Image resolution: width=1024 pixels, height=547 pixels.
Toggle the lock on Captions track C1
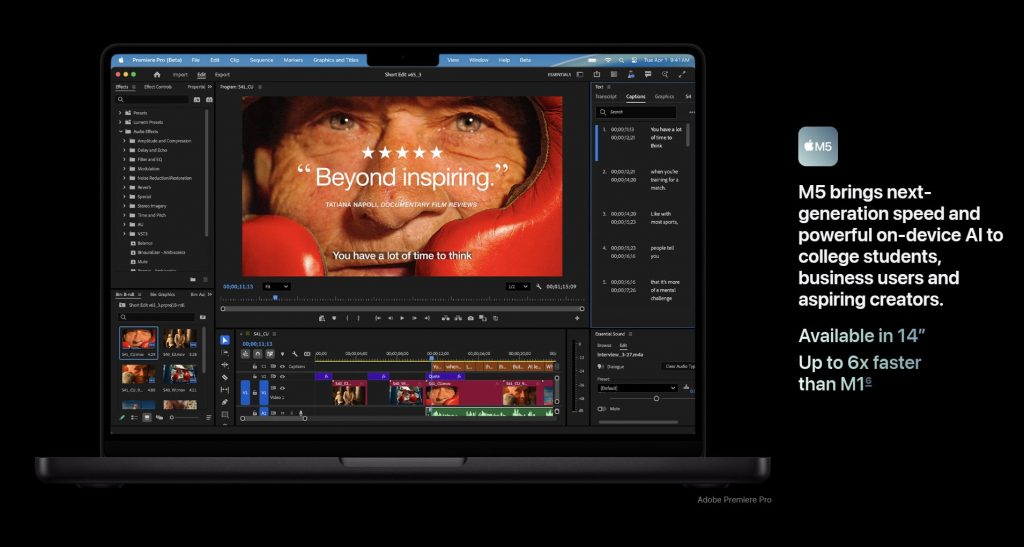click(x=255, y=366)
